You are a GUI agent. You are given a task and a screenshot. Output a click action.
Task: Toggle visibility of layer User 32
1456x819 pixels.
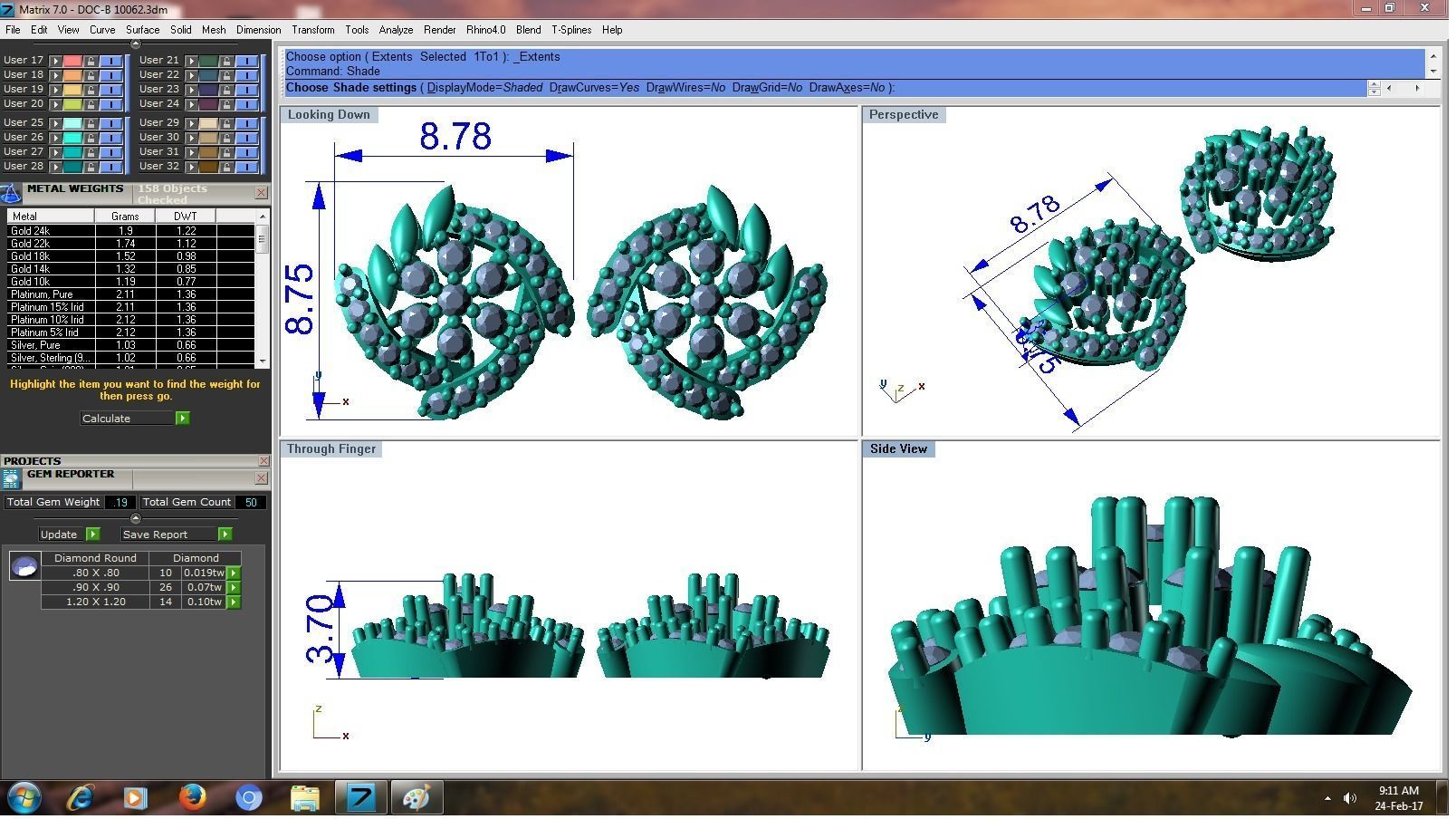click(246, 167)
